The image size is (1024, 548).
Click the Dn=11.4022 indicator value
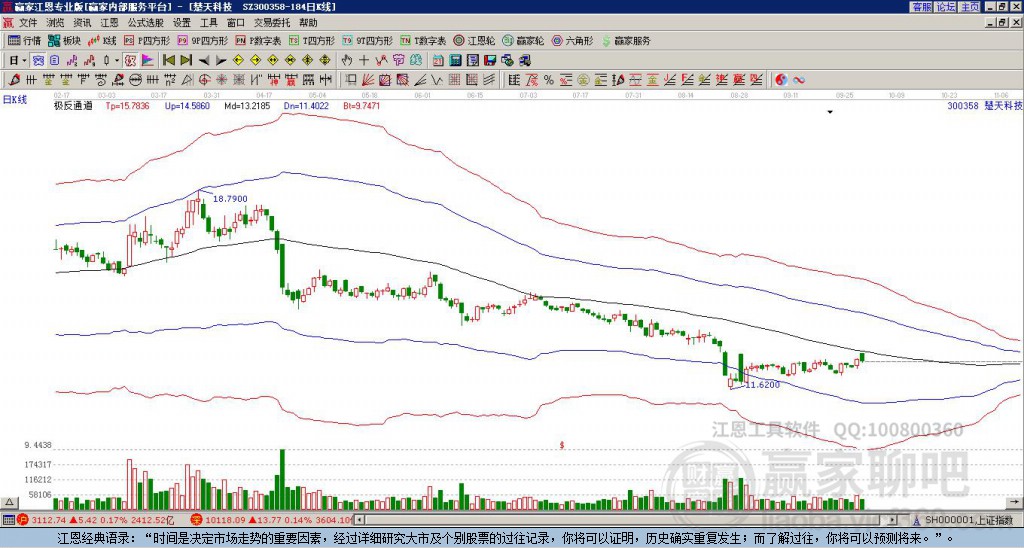[306, 105]
